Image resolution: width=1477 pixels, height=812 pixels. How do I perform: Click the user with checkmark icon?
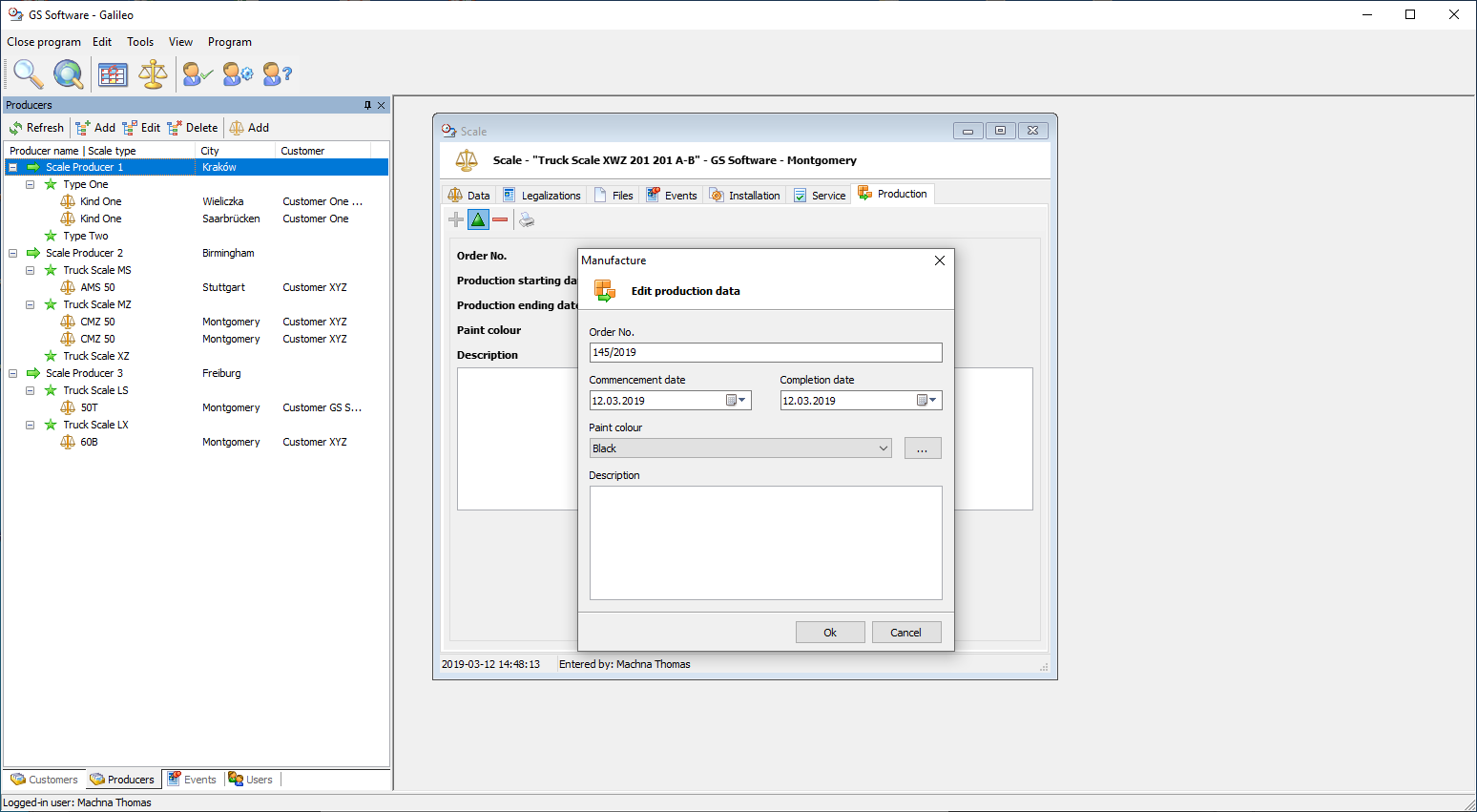coord(198,73)
